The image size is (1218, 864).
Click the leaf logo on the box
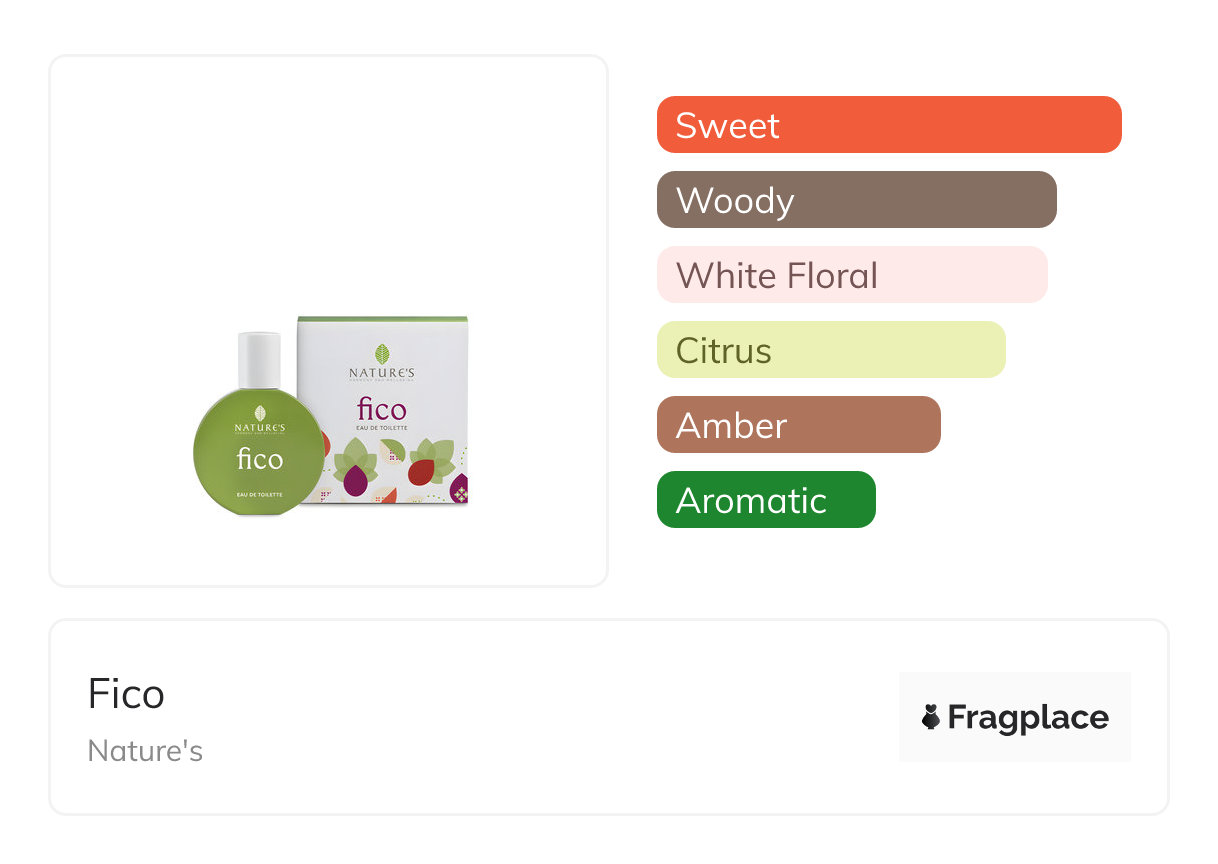coord(382,354)
